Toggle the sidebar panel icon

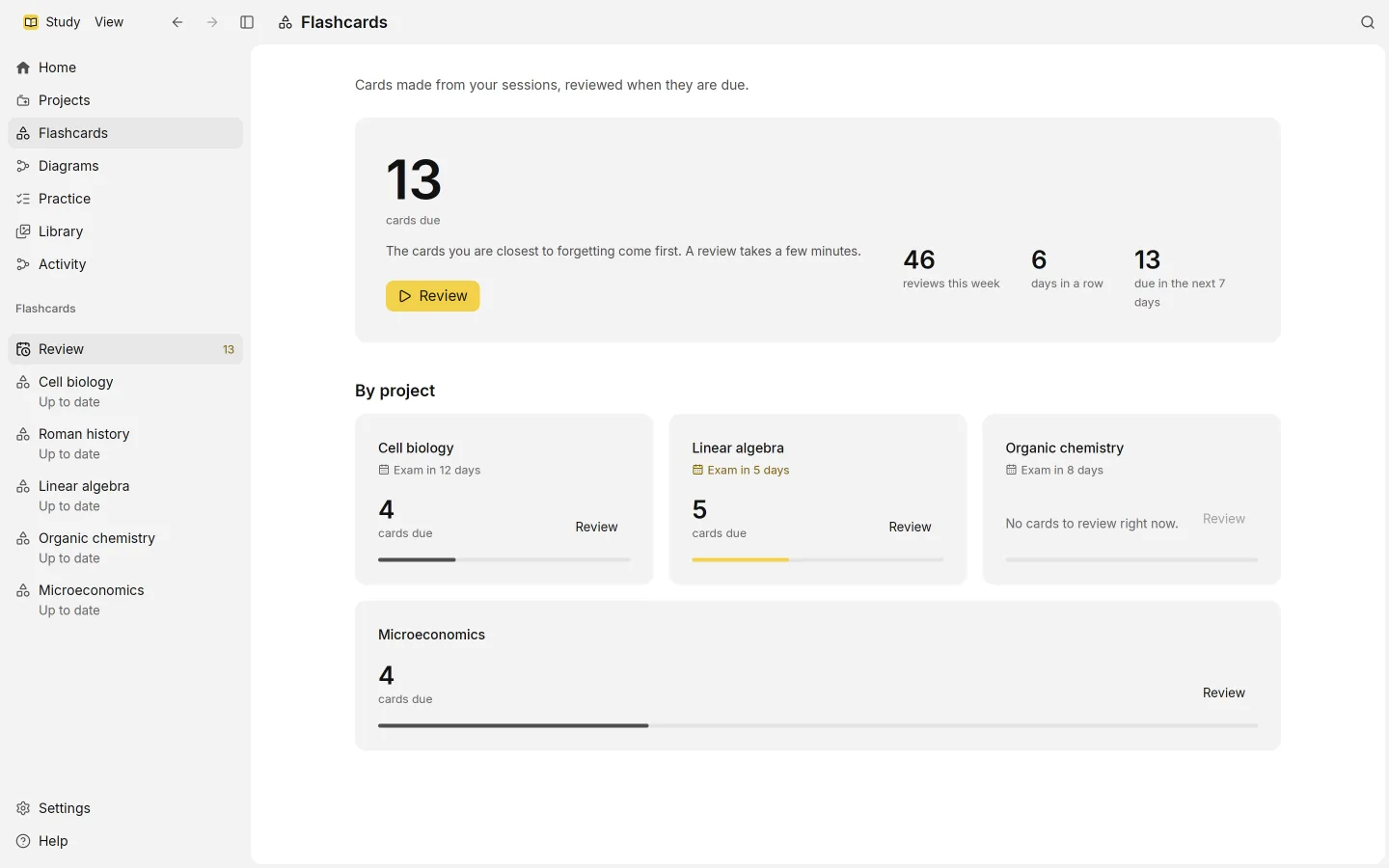[247, 22]
